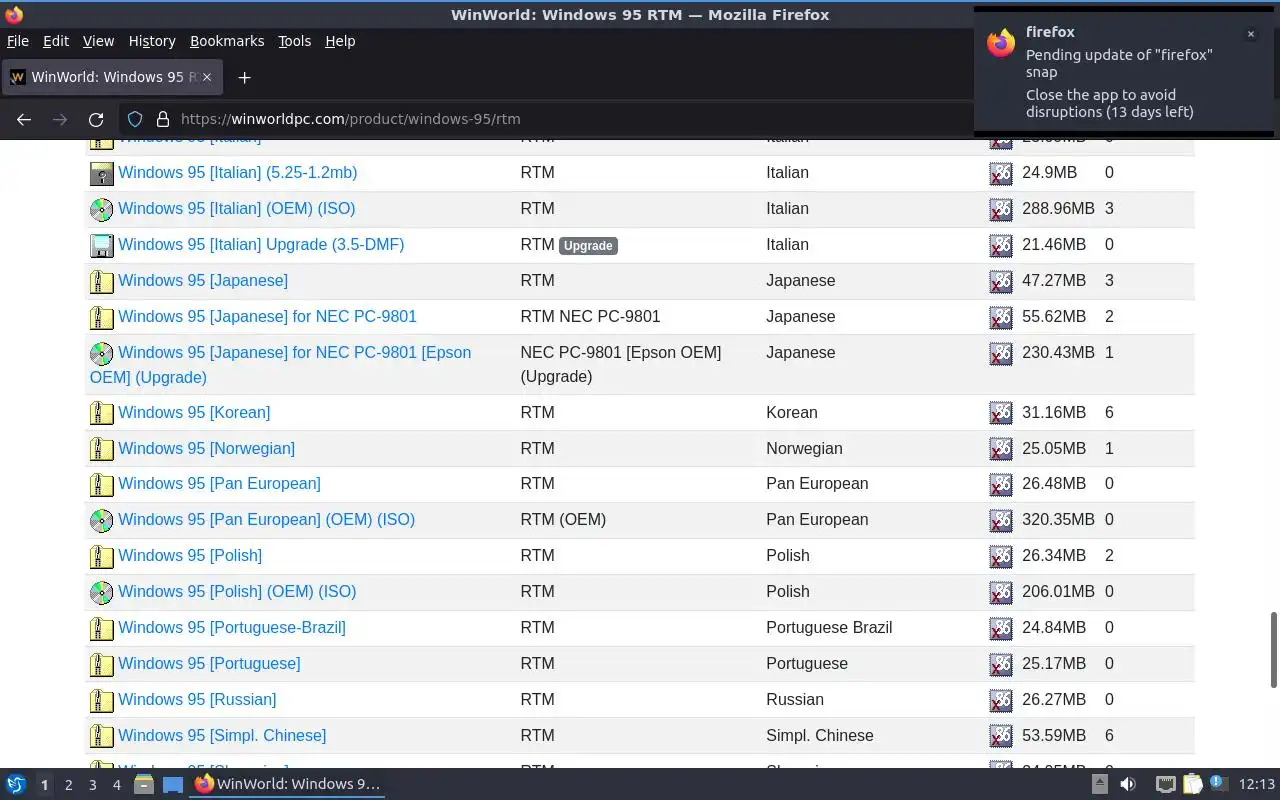
Task: Open the update notifier tray icon
Action: pyautogui.click(x=1218, y=784)
